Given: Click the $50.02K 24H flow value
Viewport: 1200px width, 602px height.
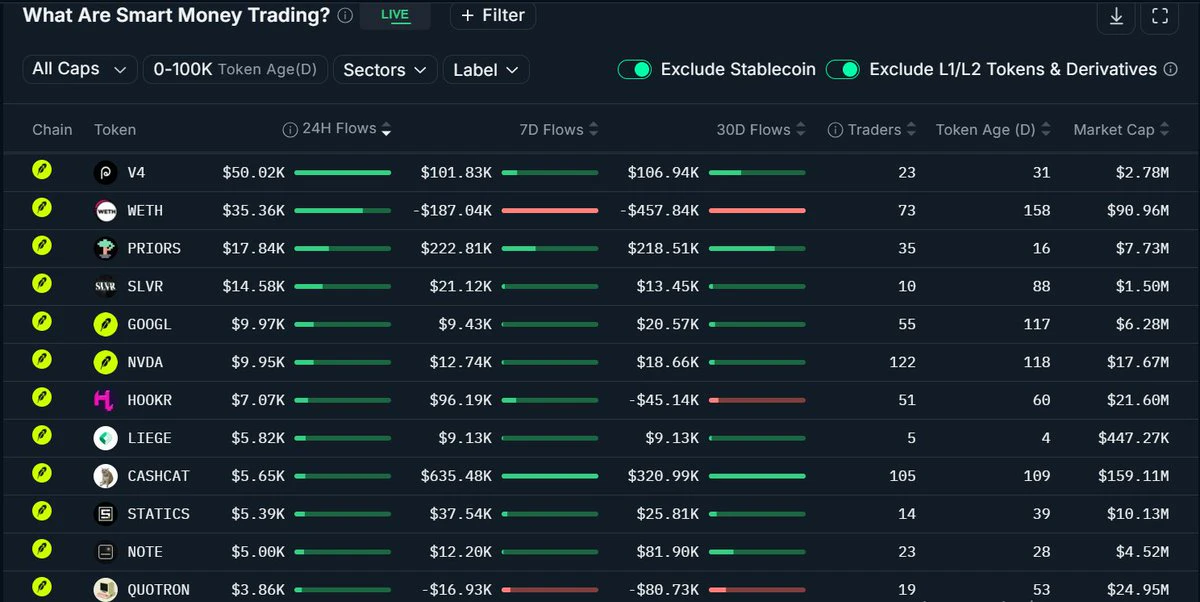Looking at the screenshot, I should [254, 173].
